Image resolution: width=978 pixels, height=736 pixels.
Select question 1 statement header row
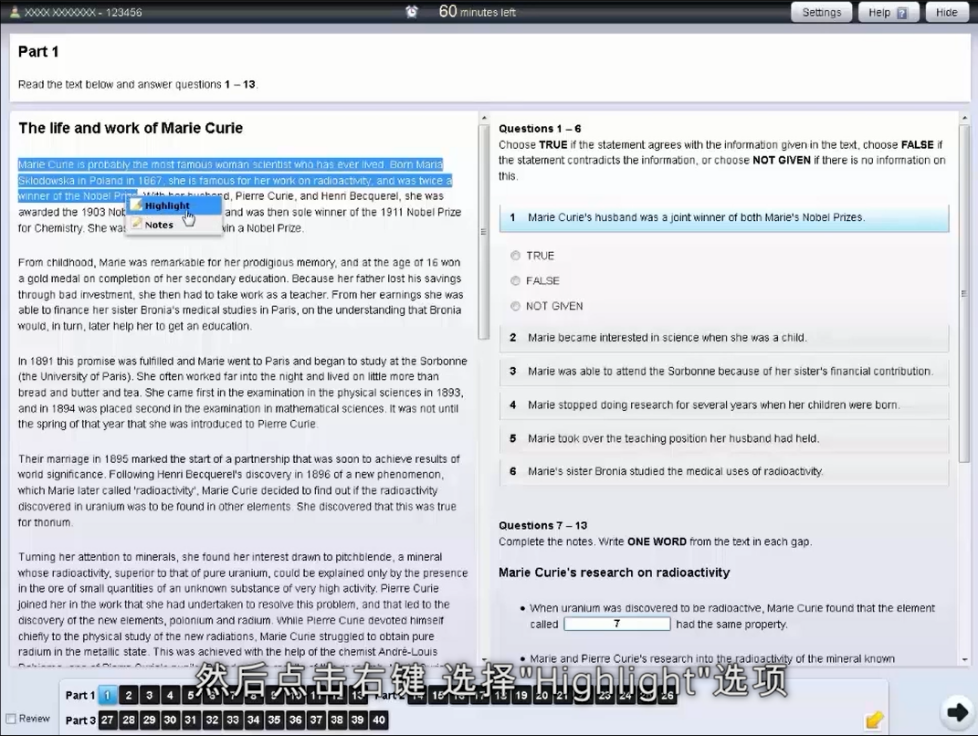point(724,218)
